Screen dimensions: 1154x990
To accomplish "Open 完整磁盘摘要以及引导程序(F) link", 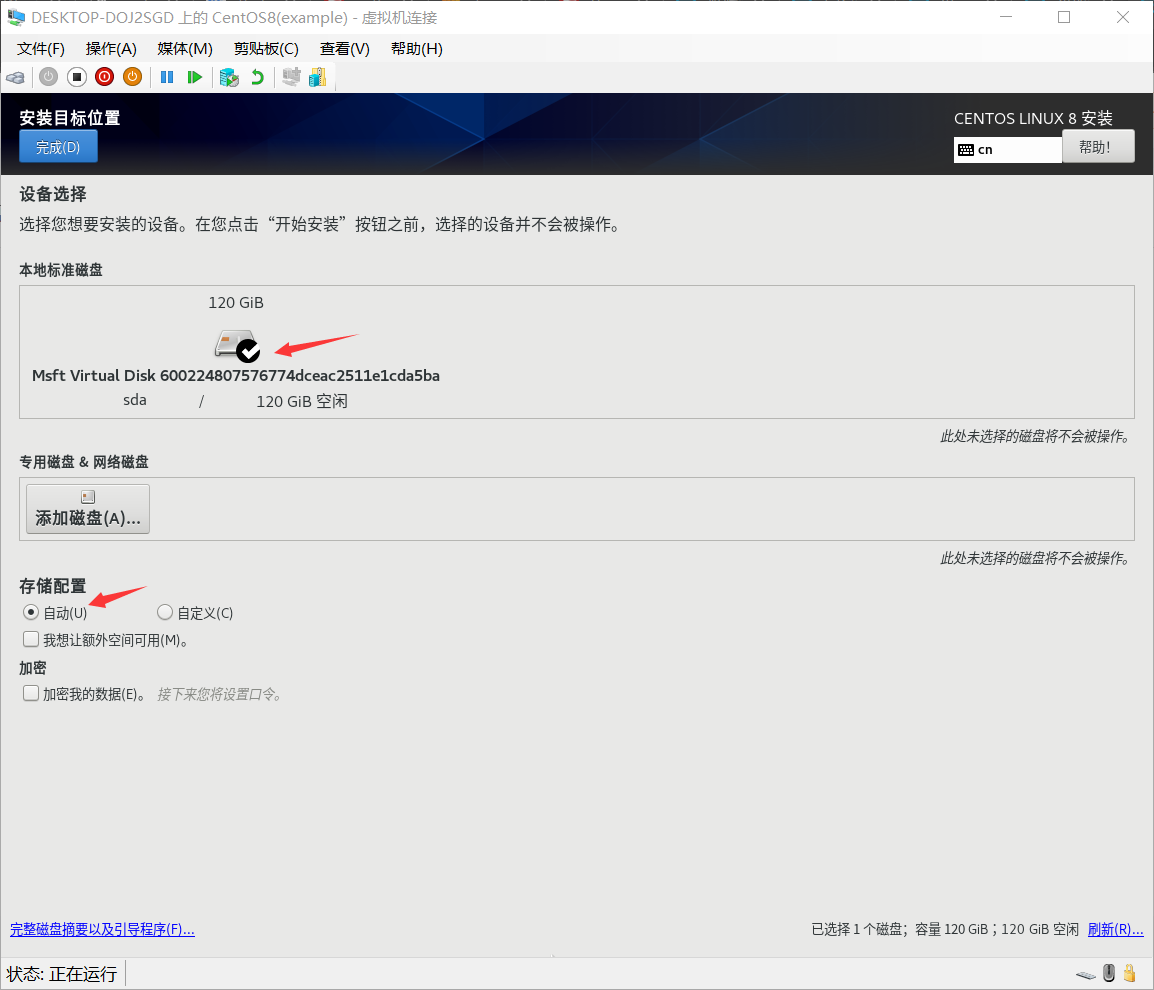I will [x=102, y=929].
